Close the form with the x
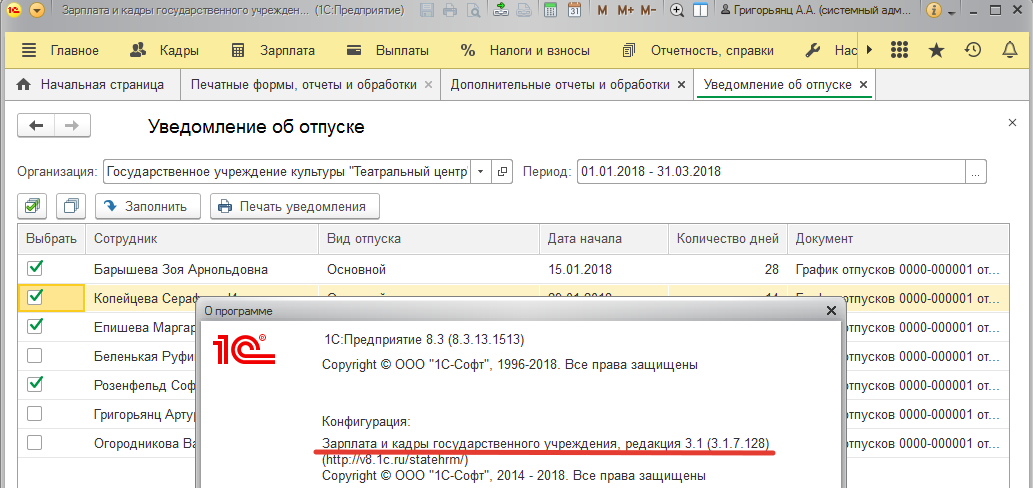This screenshot has height=488, width=1033. [1013, 122]
